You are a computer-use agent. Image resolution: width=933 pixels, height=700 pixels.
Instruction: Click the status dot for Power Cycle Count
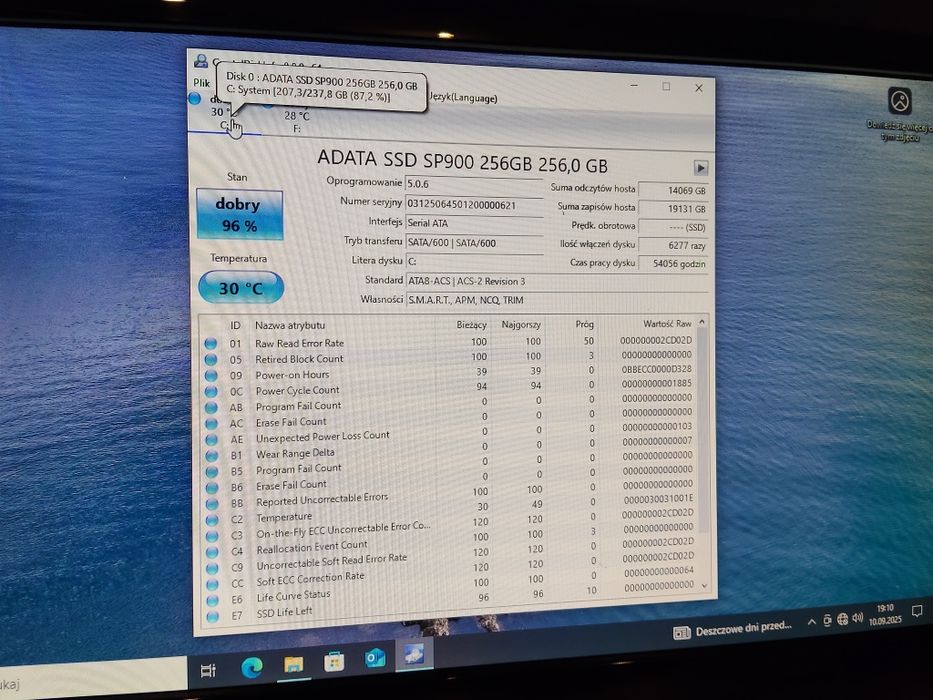click(x=211, y=392)
